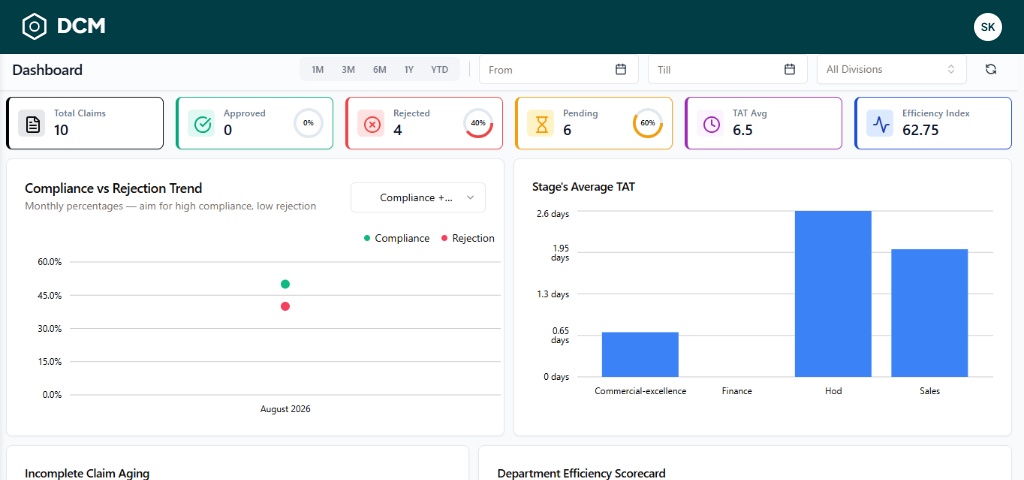
Task: Select the 6M time range
Action: (379, 69)
